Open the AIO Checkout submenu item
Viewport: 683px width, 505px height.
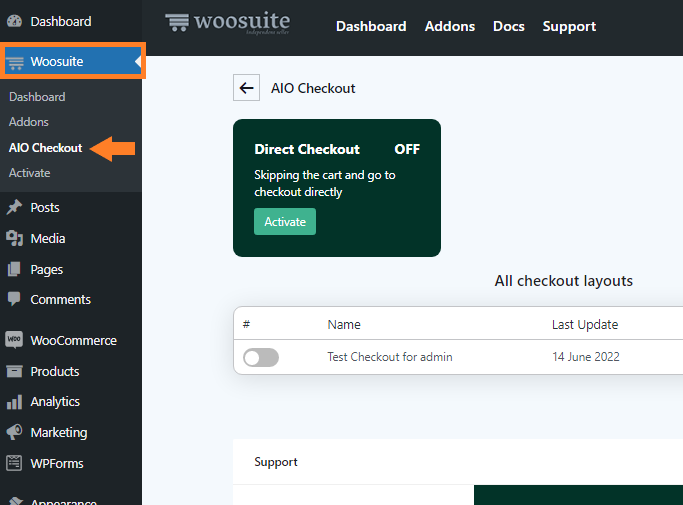pos(45,148)
